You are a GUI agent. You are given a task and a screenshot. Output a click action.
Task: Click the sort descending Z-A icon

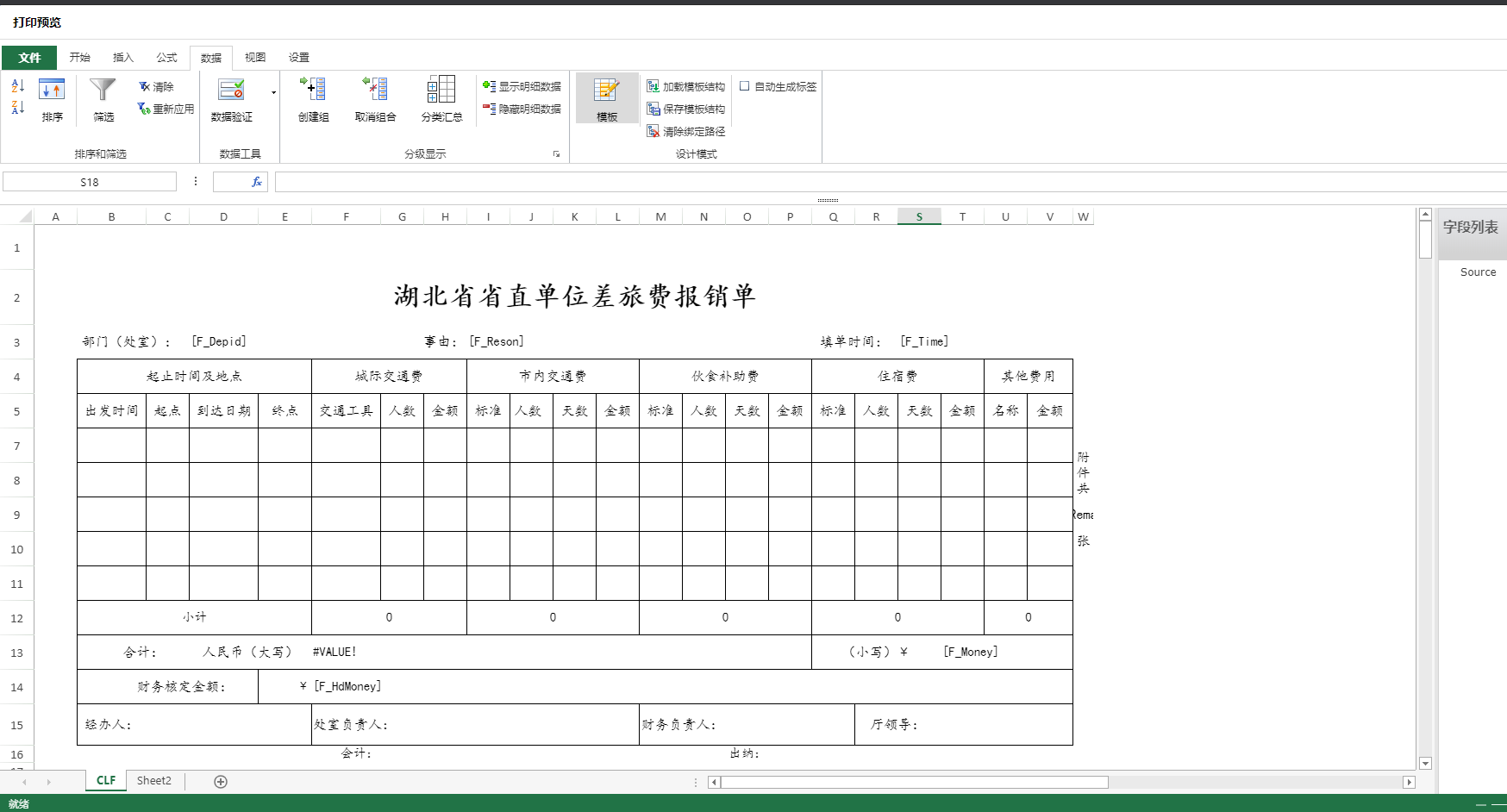tap(17, 108)
